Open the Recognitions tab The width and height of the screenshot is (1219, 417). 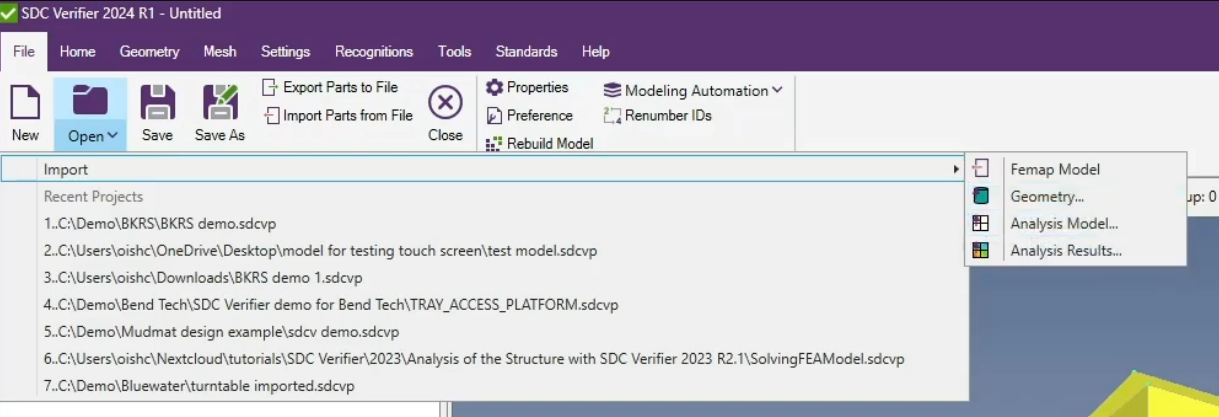point(374,51)
